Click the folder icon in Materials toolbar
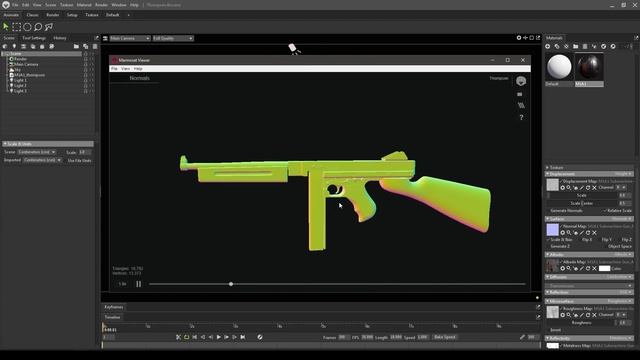This screenshot has width=640, height=360. pyautogui.click(x=576, y=47)
